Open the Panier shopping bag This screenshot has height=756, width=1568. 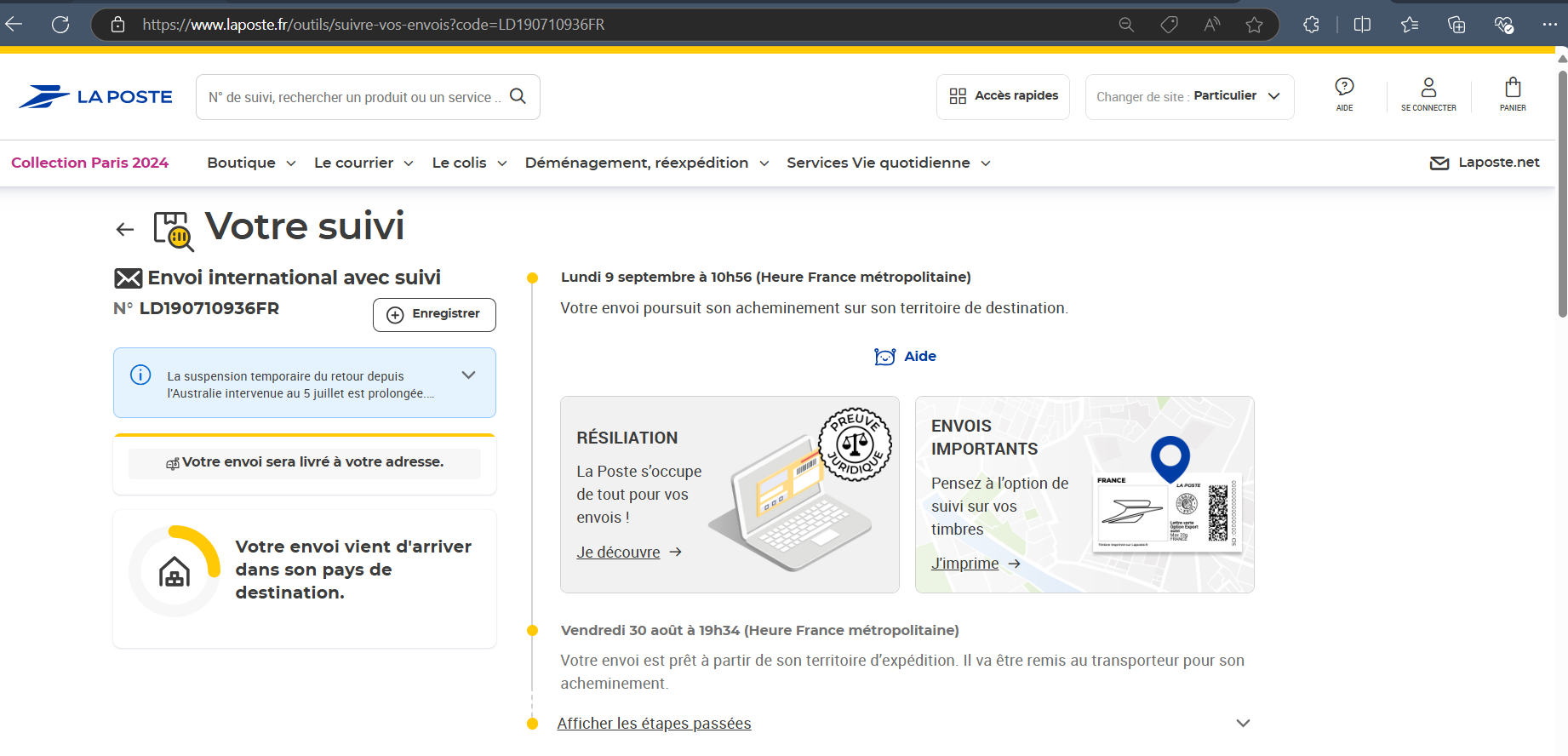[1513, 94]
